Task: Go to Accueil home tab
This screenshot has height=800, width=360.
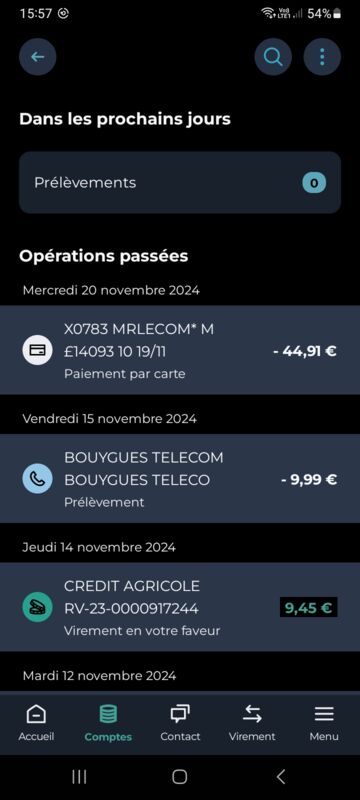Action: [36, 723]
